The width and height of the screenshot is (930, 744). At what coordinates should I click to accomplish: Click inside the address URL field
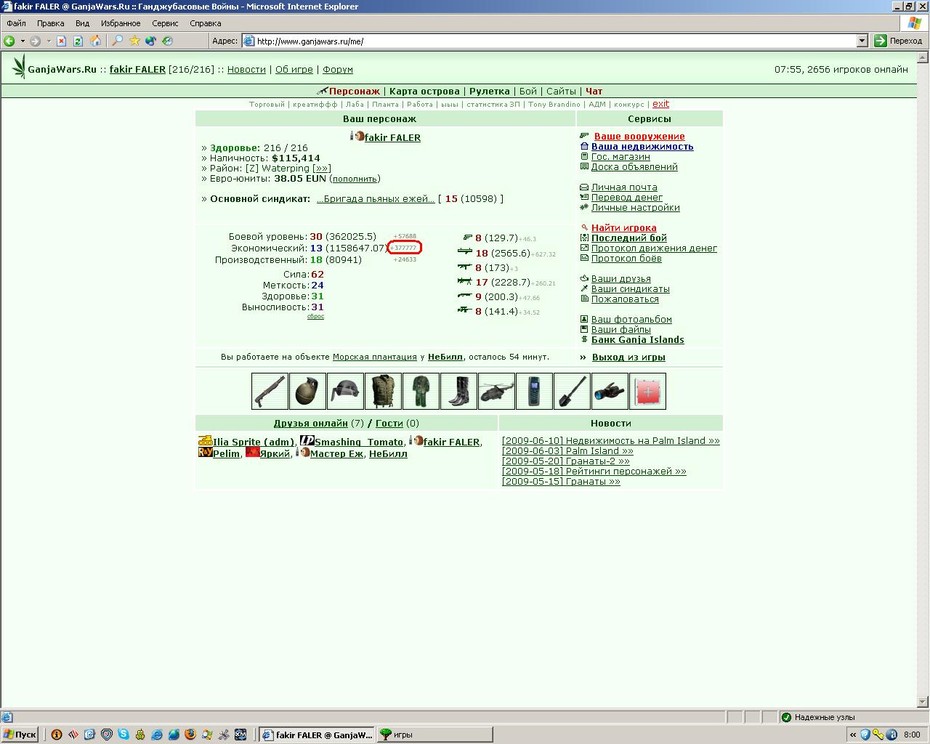[x=549, y=41]
